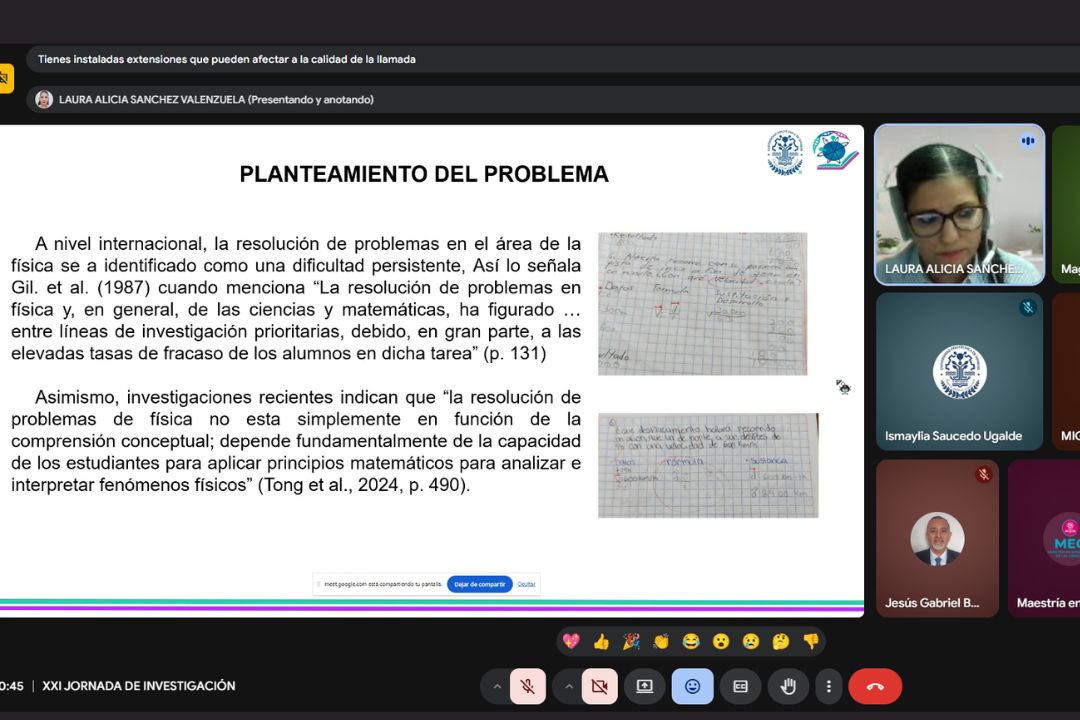Open the three-dot more options menu
This screenshot has width=1080, height=720.
(828, 686)
